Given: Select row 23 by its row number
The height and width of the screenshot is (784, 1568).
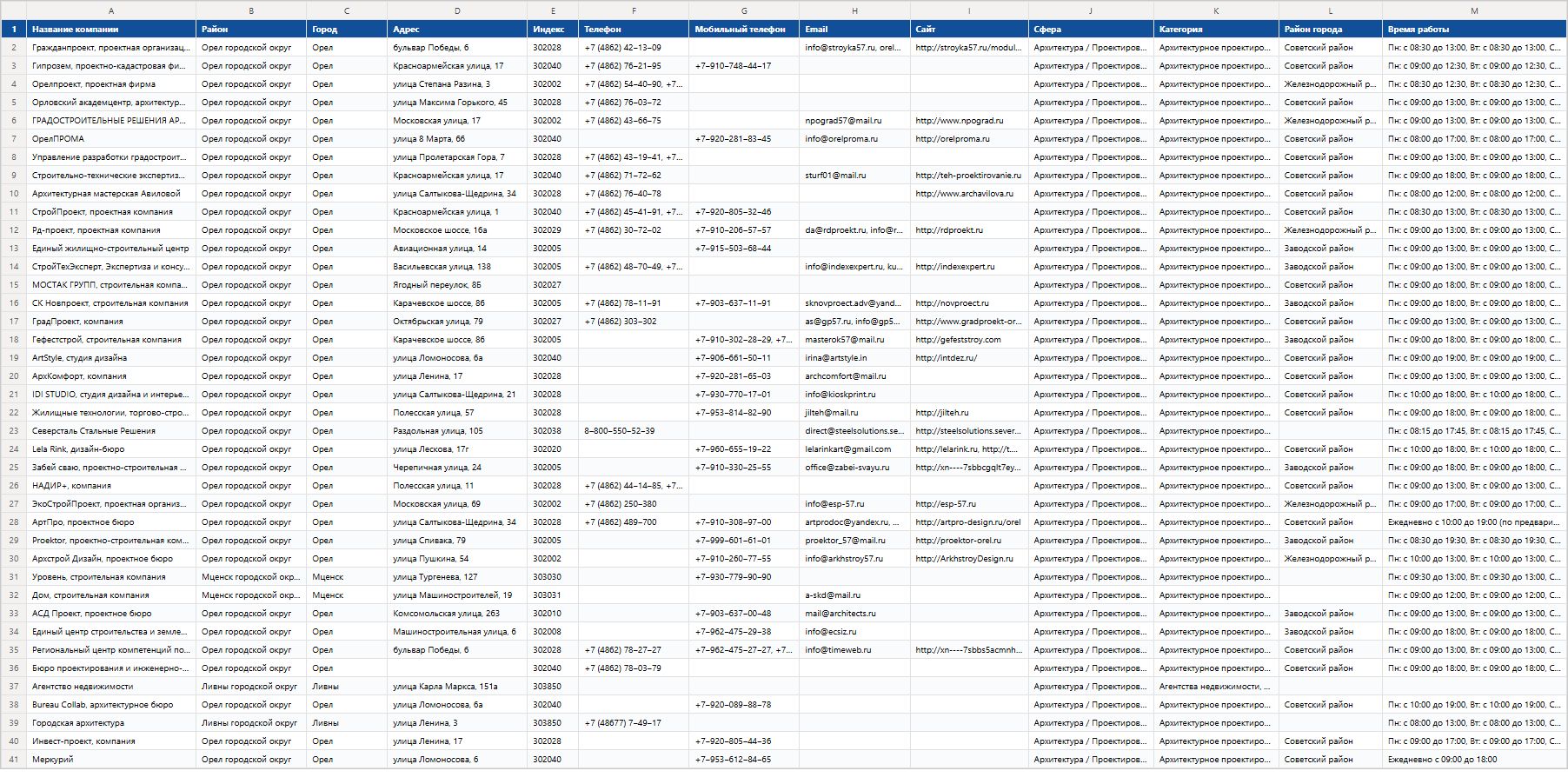Looking at the screenshot, I should [14, 431].
